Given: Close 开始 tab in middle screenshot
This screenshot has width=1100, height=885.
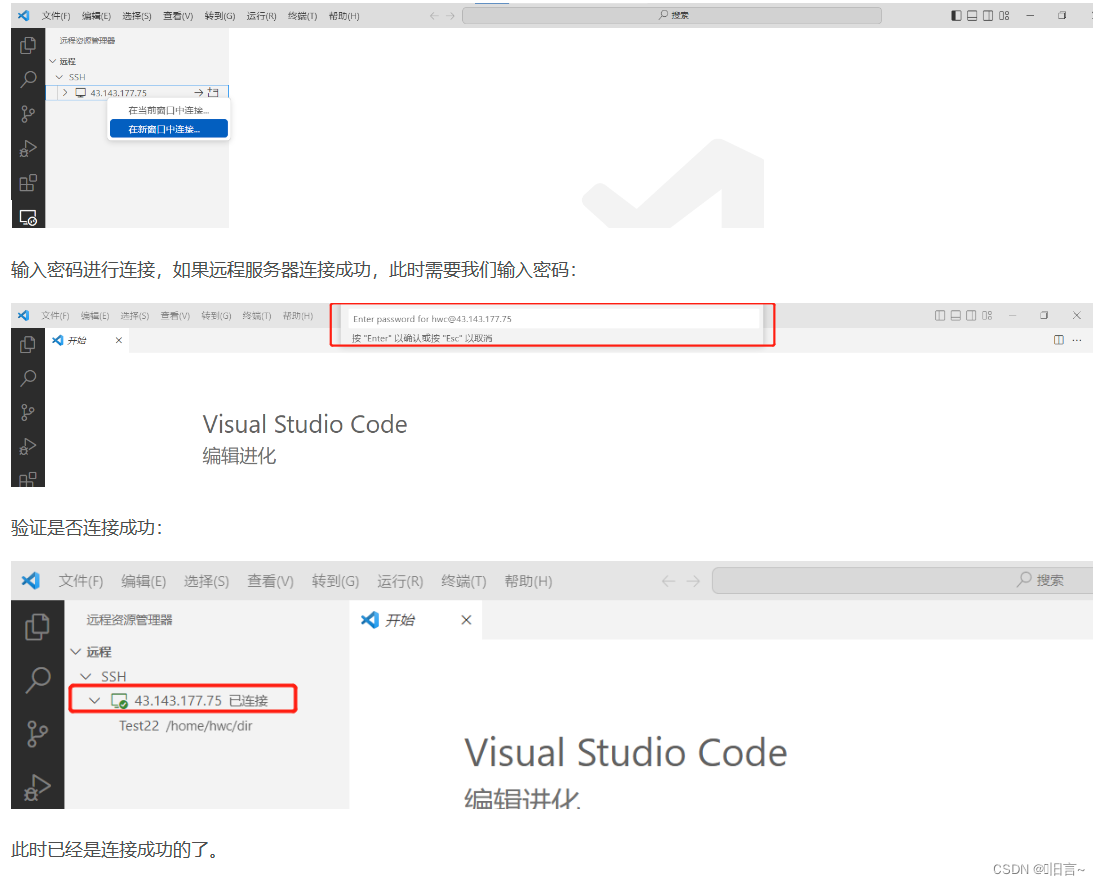Looking at the screenshot, I should [119, 340].
